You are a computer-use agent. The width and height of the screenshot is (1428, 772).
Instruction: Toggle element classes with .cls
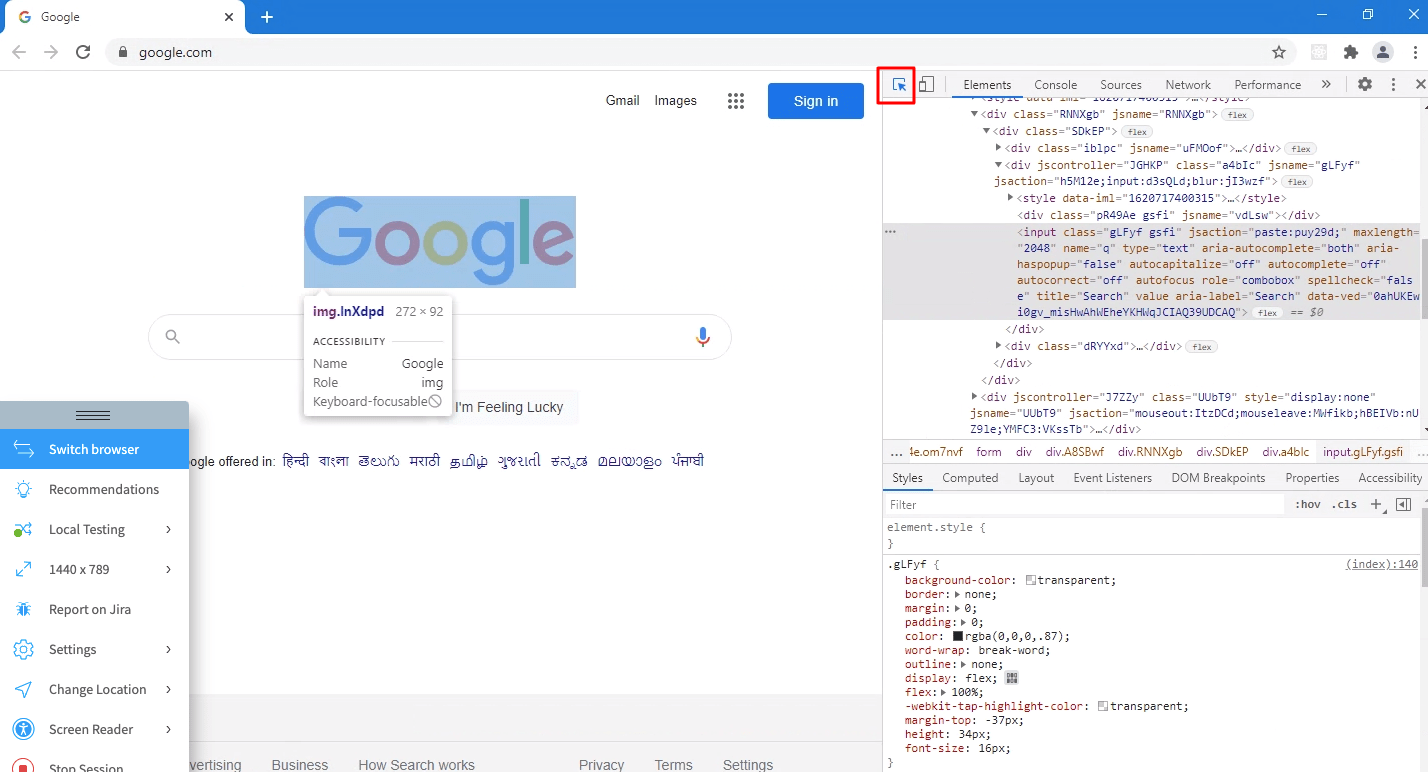tap(1343, 504)
